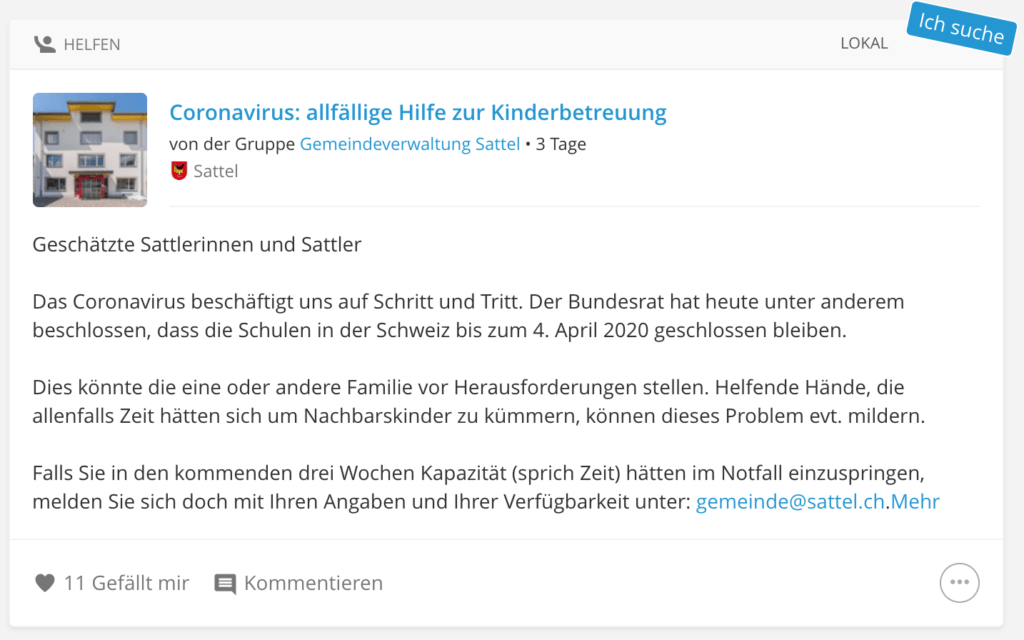Click the LOKAL label
This screenshot has height=640, width=1024.
pos(864,43)
